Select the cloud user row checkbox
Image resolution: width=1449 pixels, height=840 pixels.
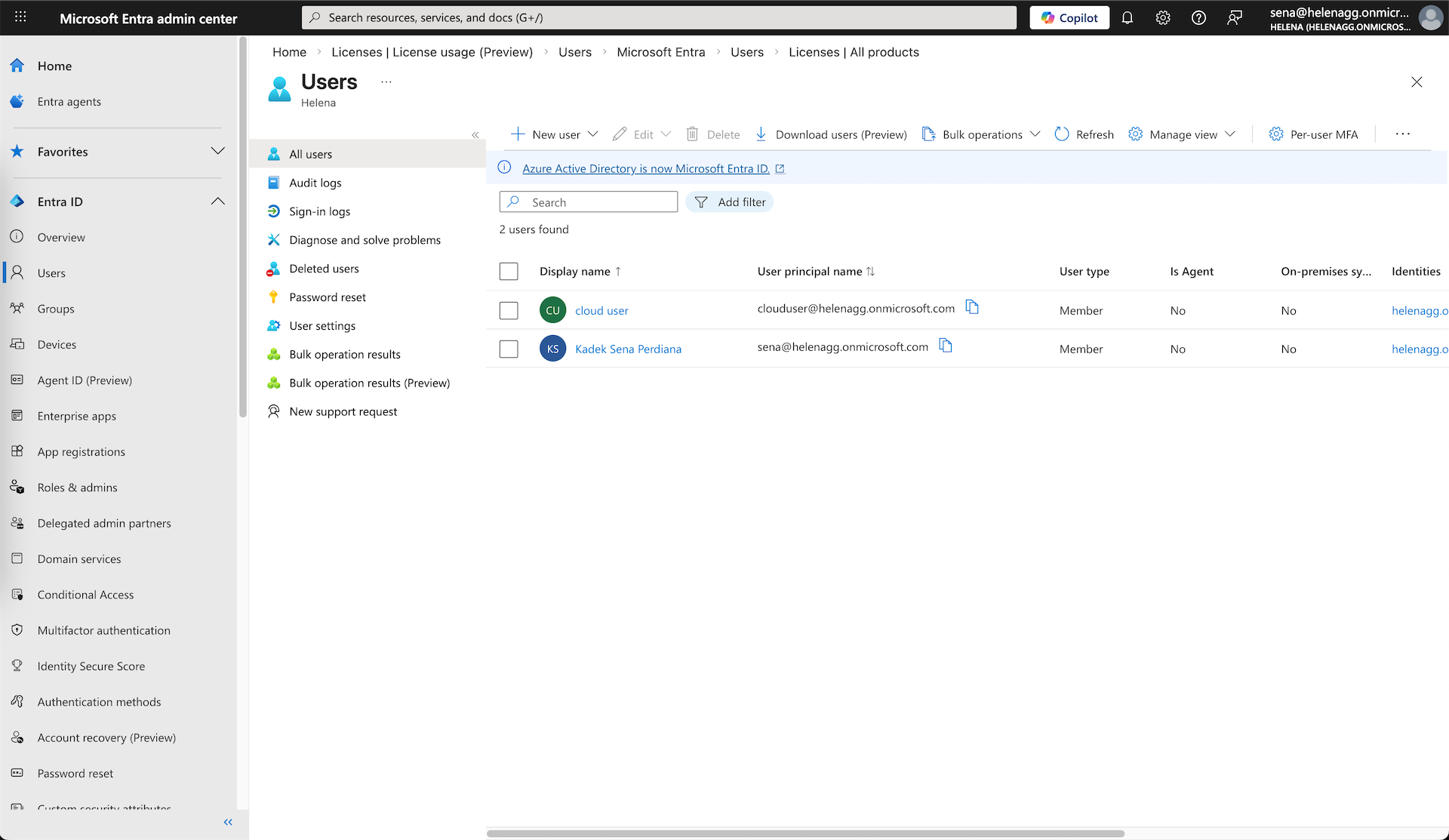pyautogui.click(x=509, y=310)
